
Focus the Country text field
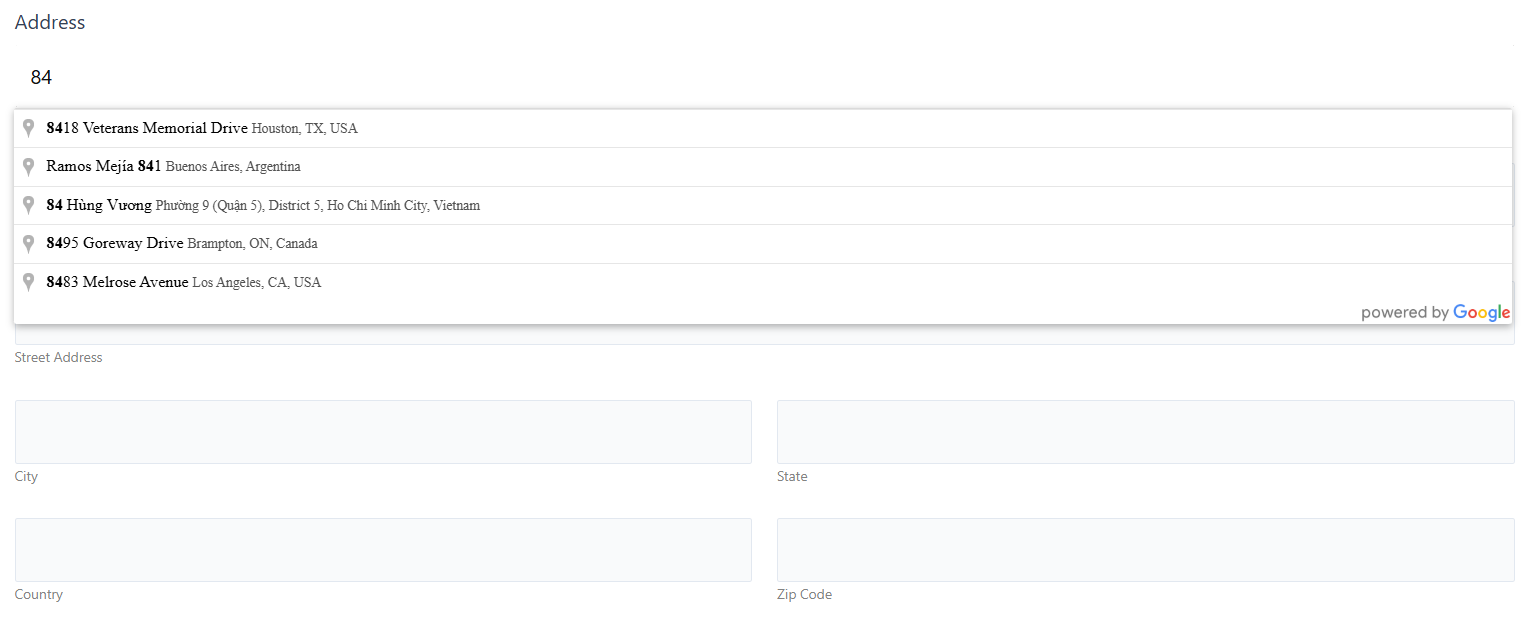[x=383, y=550]
